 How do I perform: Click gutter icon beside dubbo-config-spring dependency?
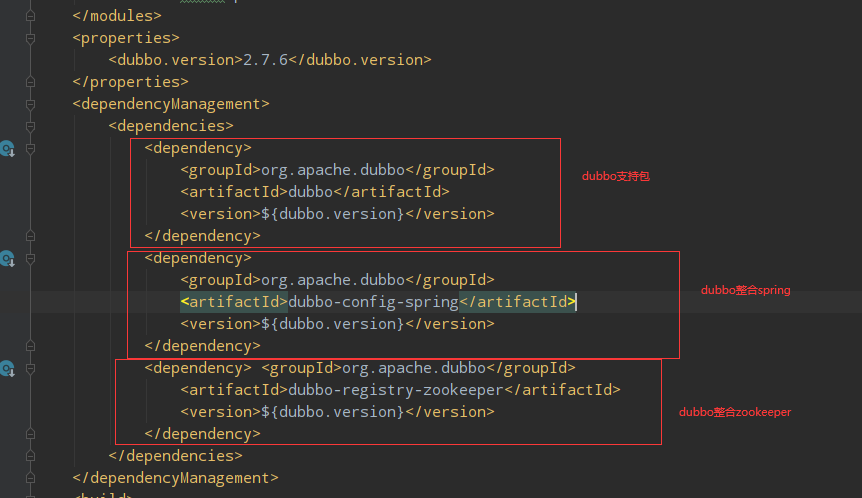[x=8, y=258]
